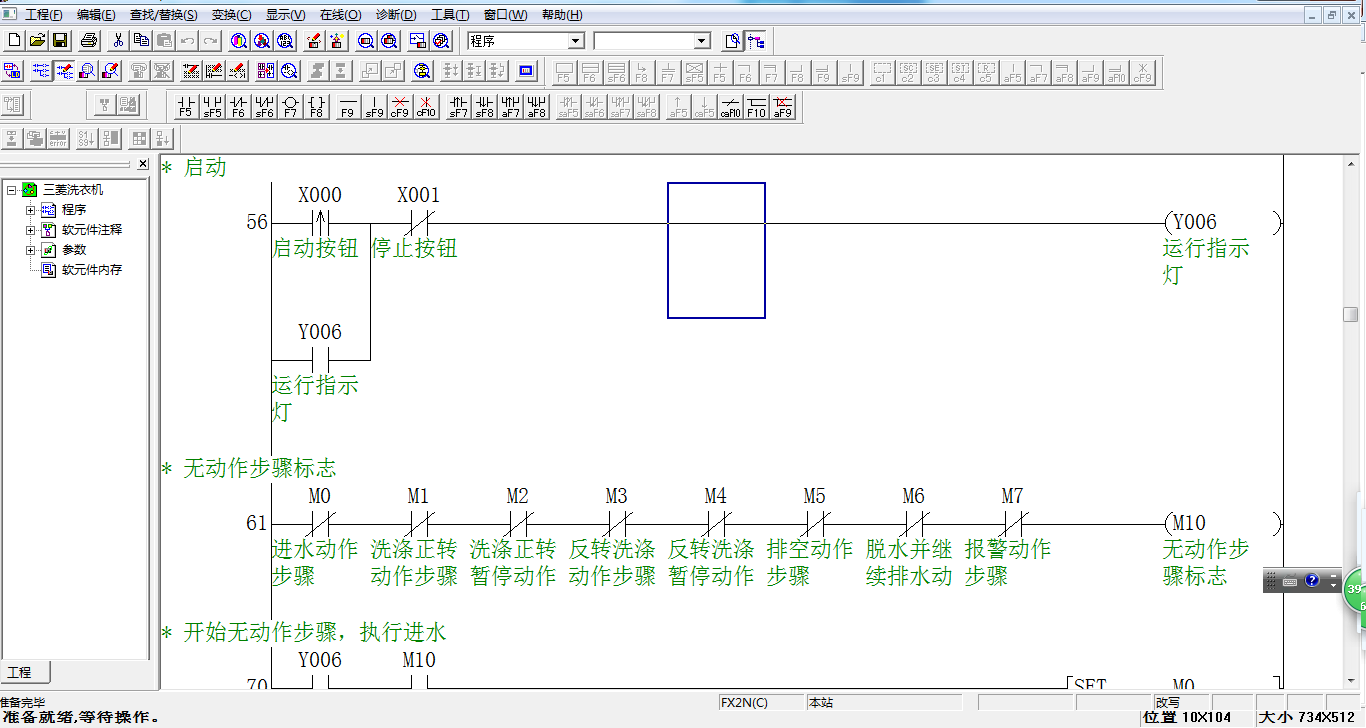Toggle monitor (write) mode

click(110, 72)
